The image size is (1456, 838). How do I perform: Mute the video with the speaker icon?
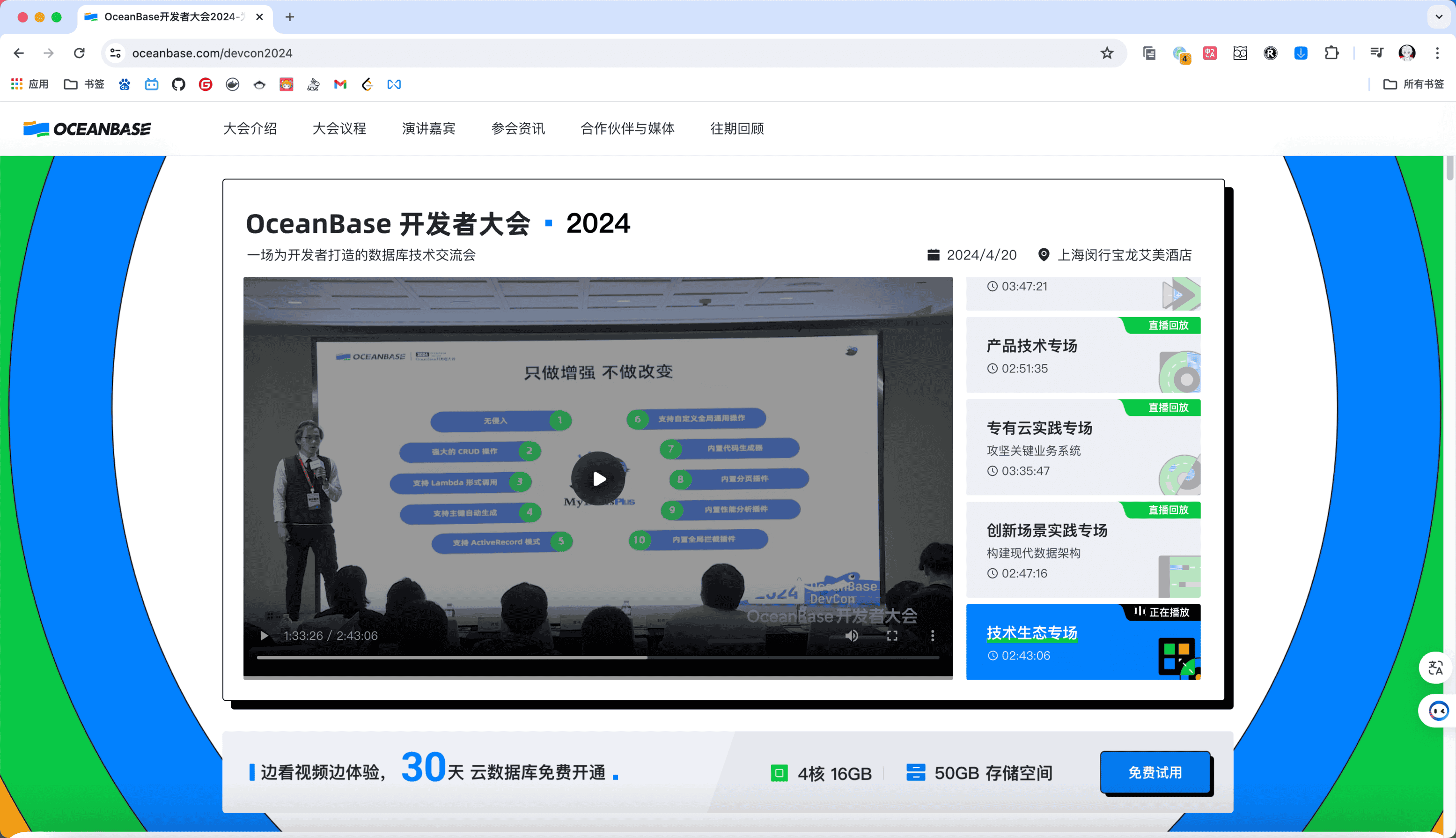point(852,635)
